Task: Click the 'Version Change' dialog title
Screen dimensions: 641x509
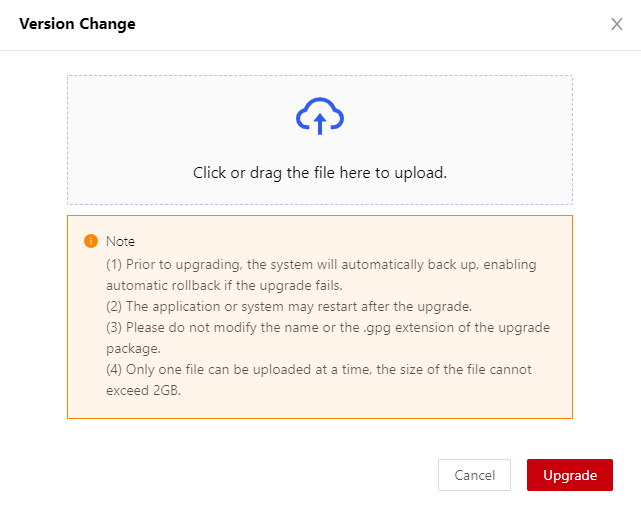Action: tap(77, 24)
